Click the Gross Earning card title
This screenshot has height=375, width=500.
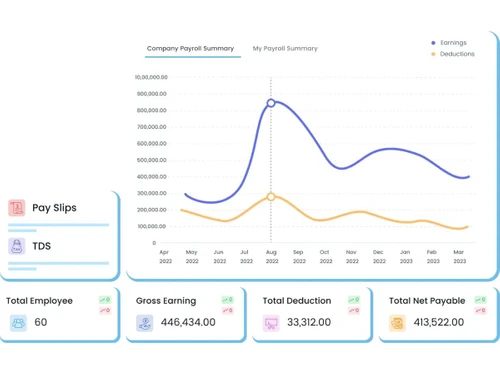pos(166,301)
